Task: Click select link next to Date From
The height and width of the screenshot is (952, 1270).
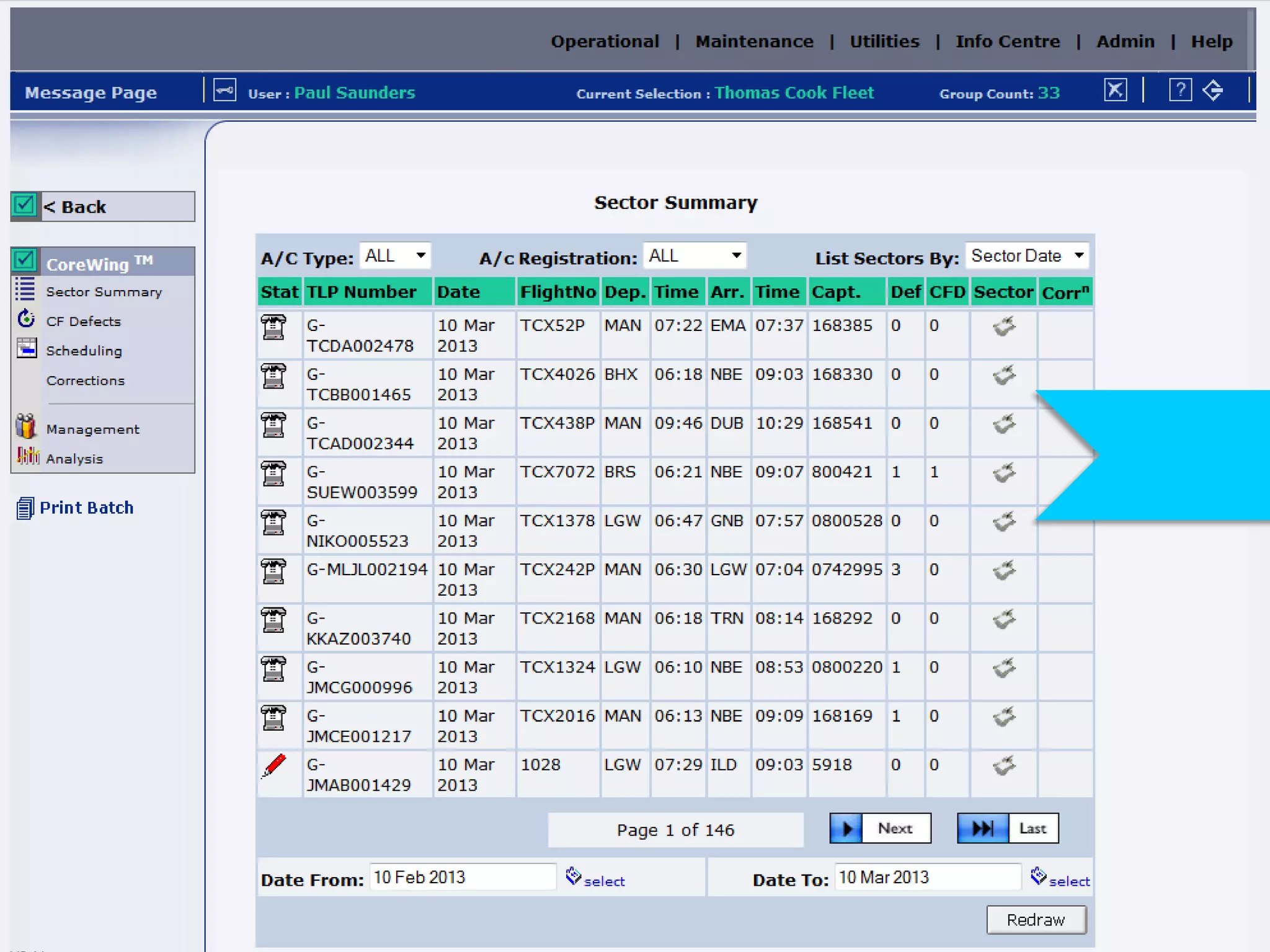Action: [x=603, y=881]
